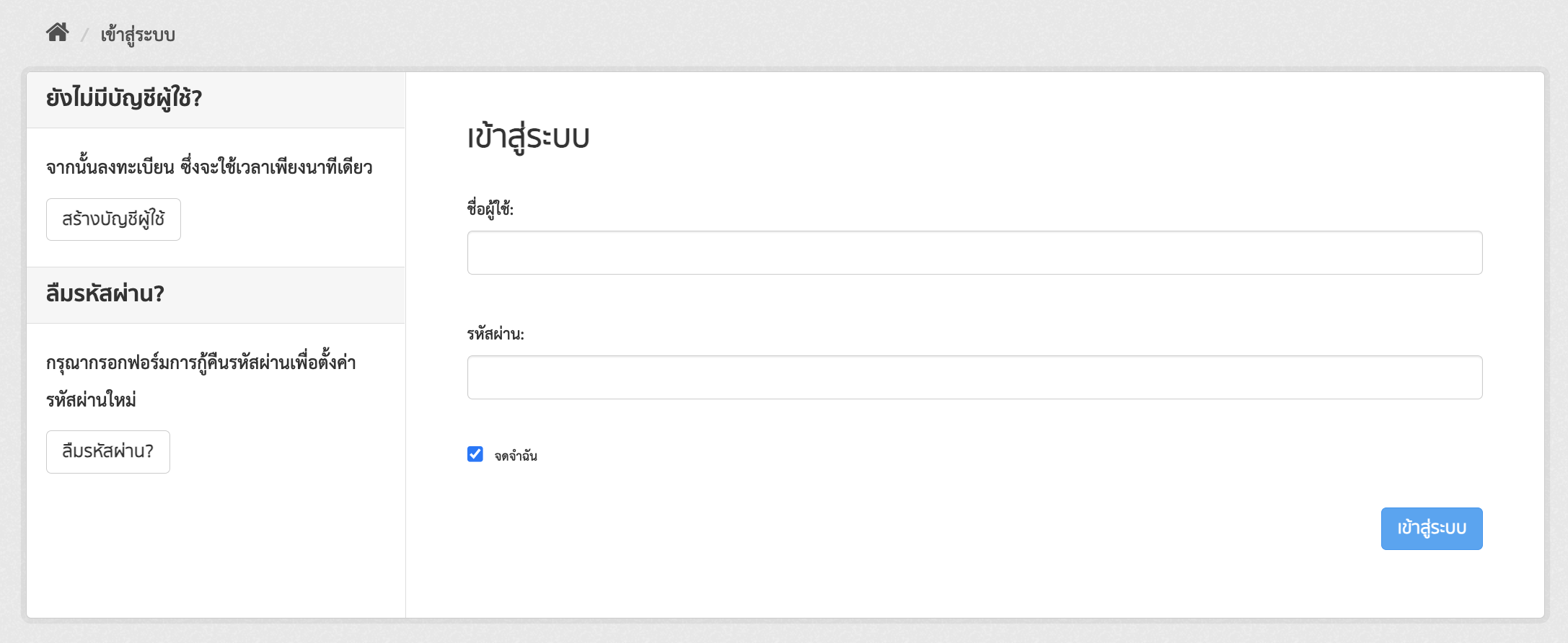Click the รหัสผ่าน: label
The height and width of the screenshot is (643, 1568).
tap(495, 334)
